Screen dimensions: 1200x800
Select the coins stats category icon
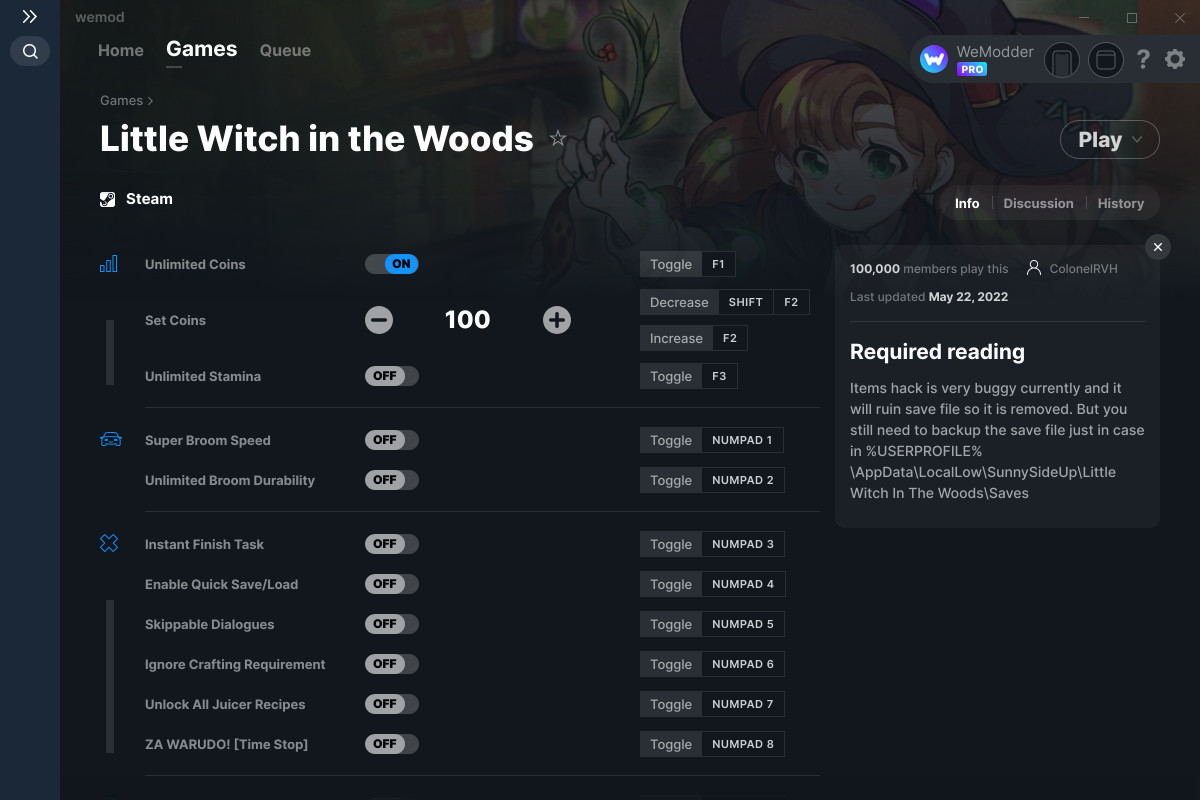pyautogui.click(x=109, y=263)
